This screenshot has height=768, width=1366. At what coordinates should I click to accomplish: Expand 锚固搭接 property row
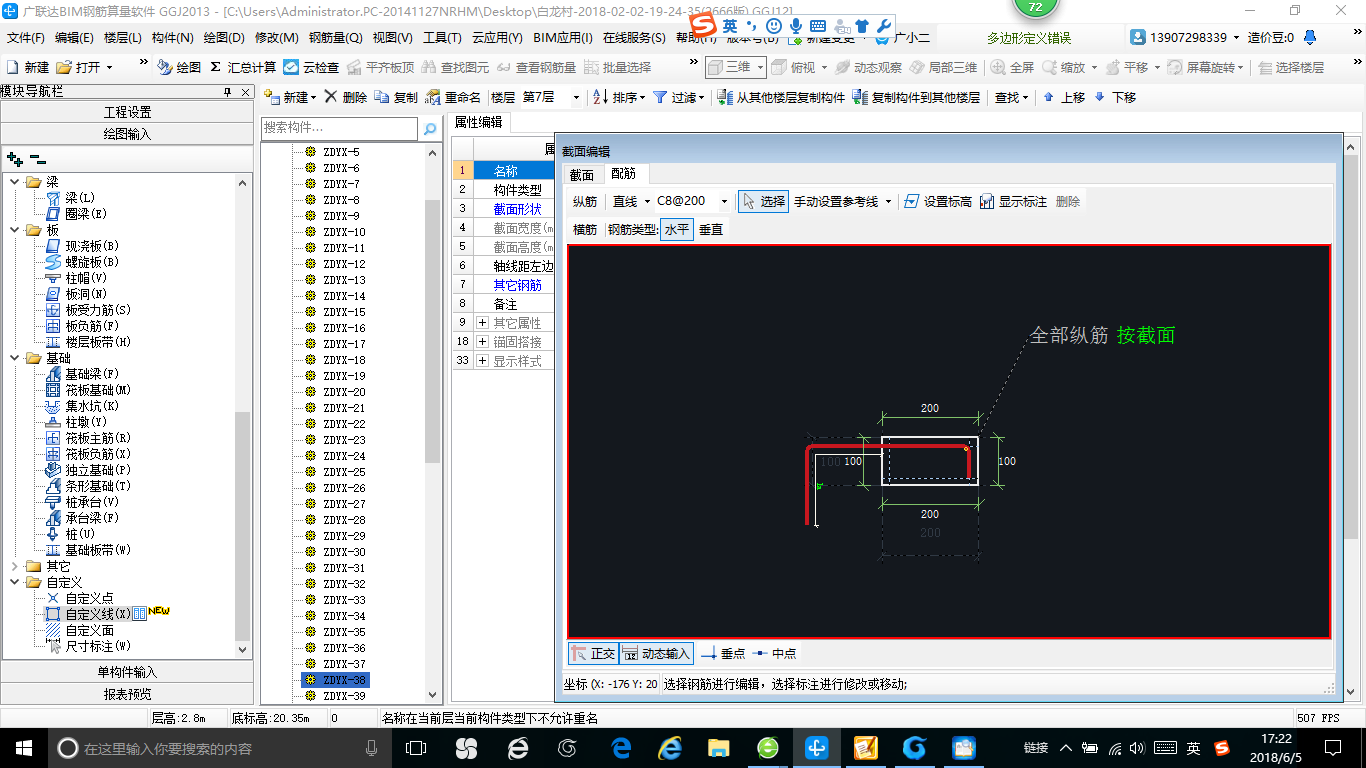tap(483, 342)
